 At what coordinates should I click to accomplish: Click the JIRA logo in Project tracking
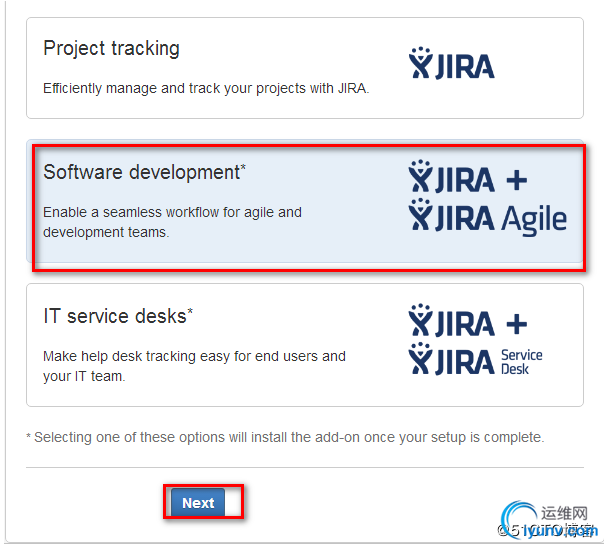tap(451, 63)
